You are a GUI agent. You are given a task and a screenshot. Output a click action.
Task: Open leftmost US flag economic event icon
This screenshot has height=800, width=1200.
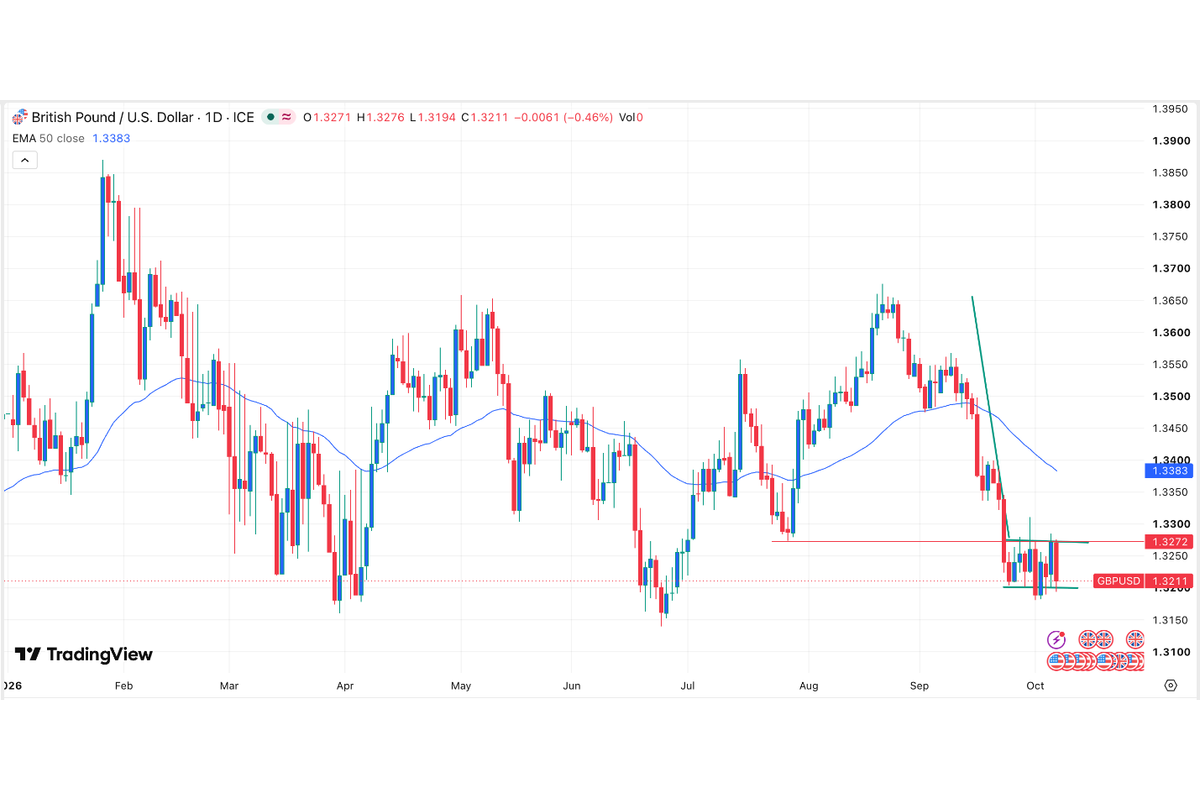point(1056,661)
